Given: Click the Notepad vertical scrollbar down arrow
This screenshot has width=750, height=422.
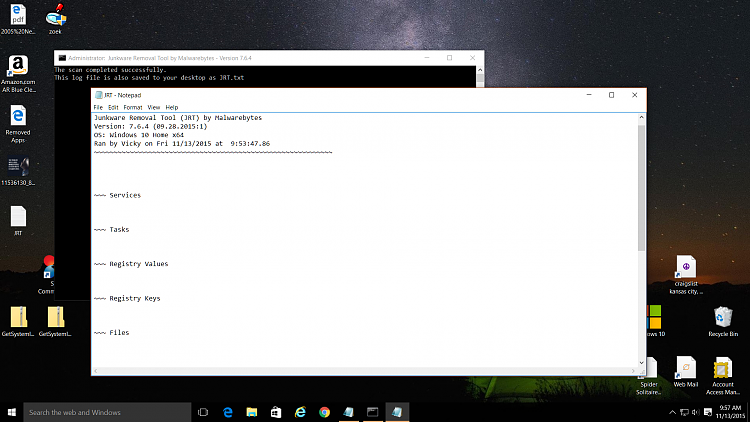Looking at the screenshot, I should tap(641, 363).
